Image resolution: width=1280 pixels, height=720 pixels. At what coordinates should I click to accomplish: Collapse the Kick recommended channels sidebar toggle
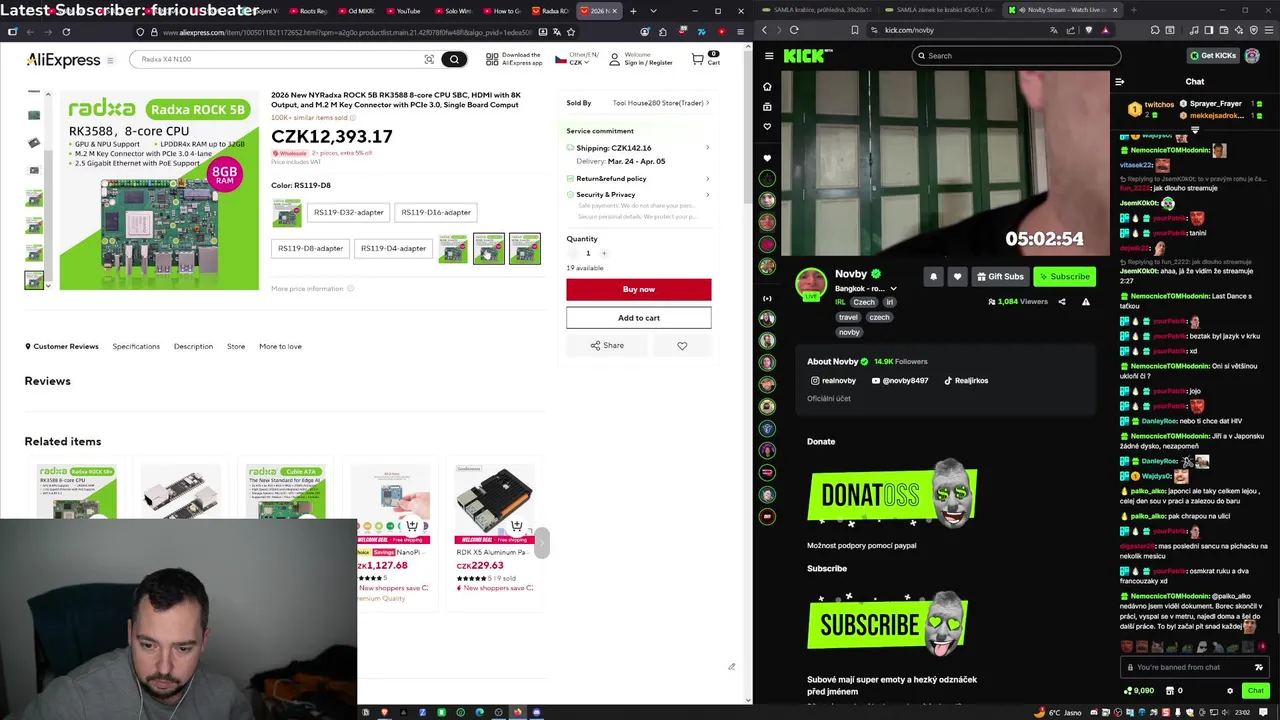click(767, 298)
